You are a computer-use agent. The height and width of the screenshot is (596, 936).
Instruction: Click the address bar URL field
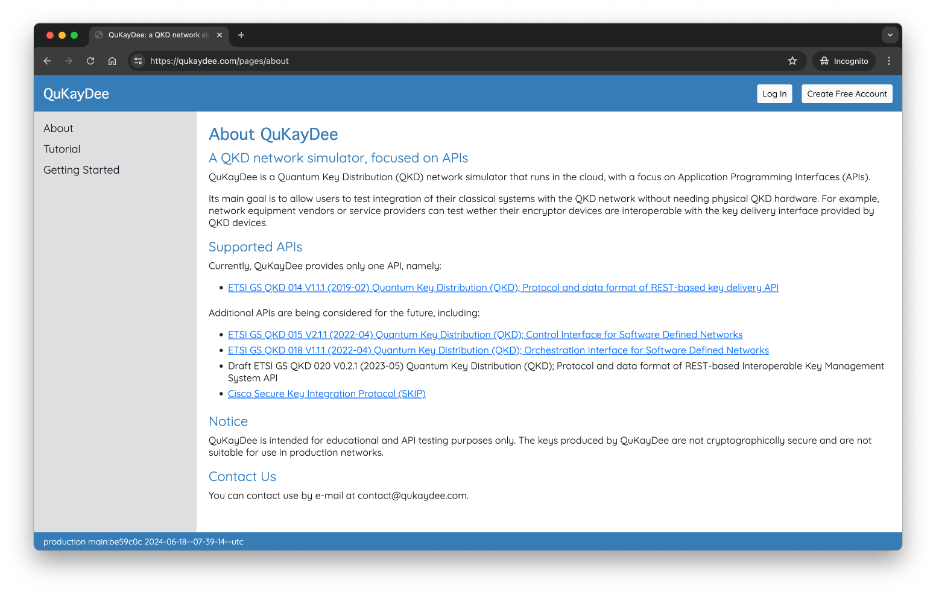point(450,61)
